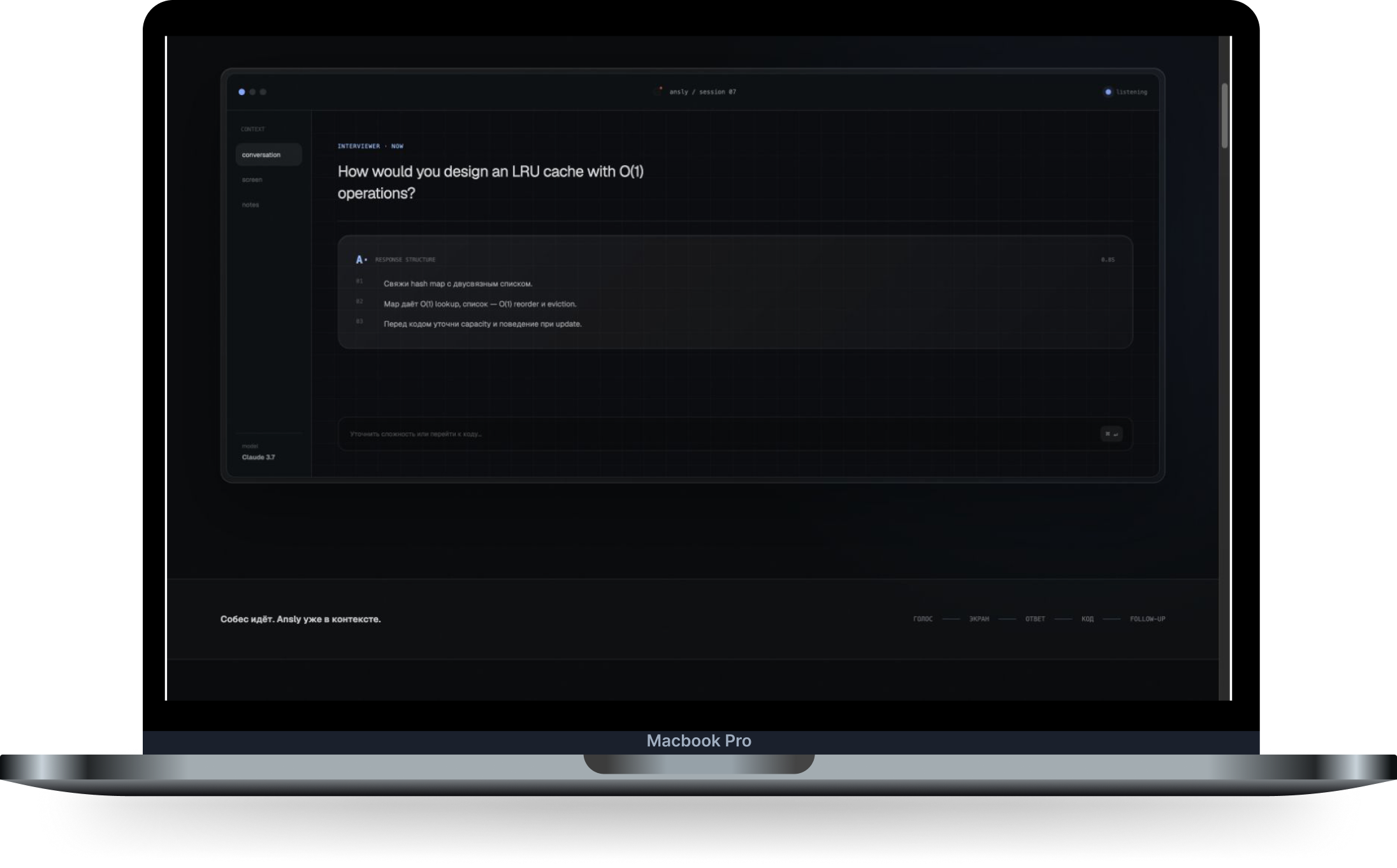
Task: Click "Собес идёт. Ansly уже в контексте." headline
Action: point(301,619)
